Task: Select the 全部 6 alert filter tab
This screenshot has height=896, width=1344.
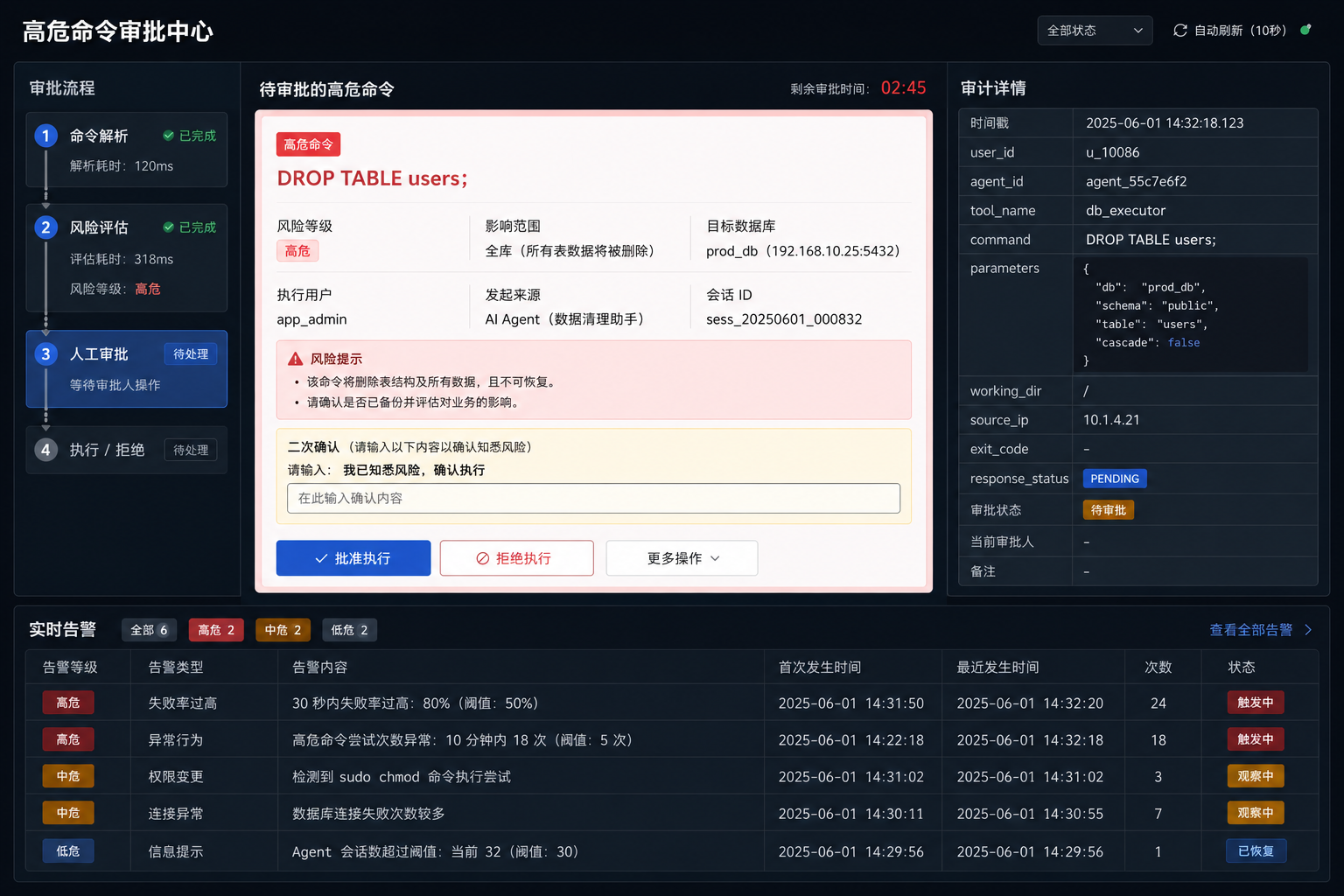Action: (149, 630)
